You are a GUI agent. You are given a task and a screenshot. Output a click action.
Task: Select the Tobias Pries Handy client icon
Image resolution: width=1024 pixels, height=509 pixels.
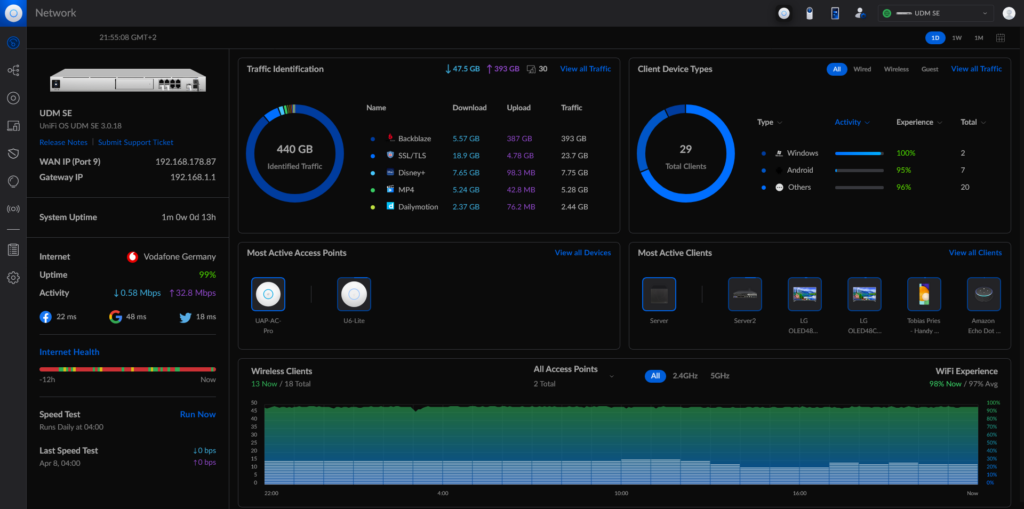[x=924, y=294]
